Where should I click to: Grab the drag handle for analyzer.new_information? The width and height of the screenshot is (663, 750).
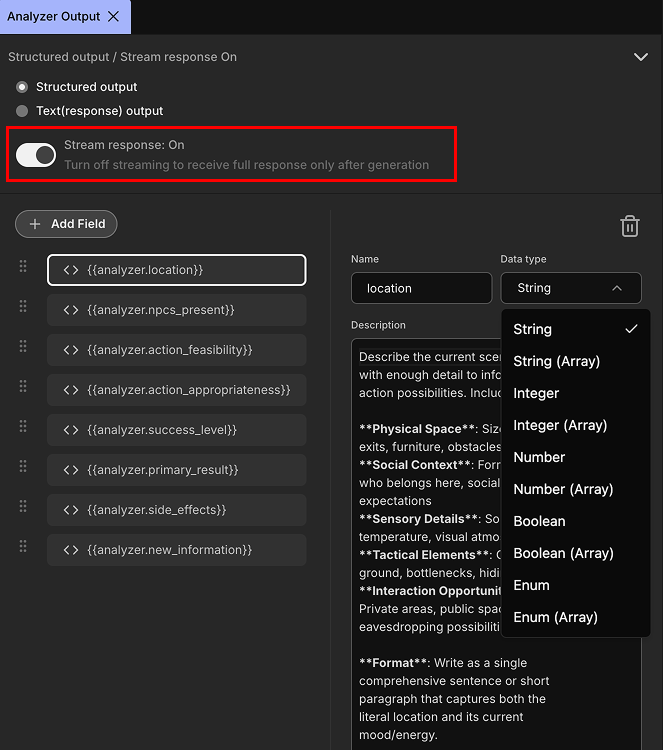(x=23, y=546)
